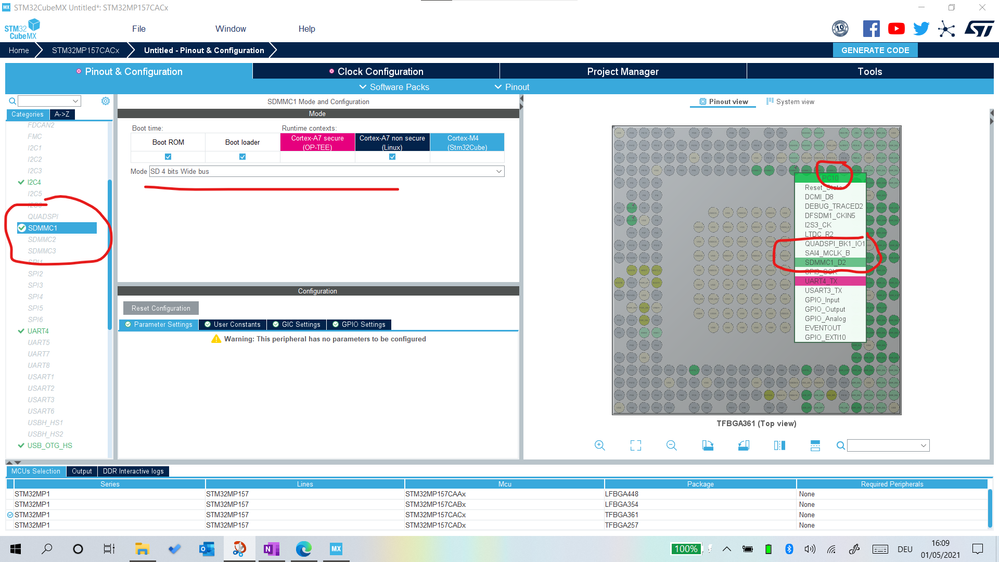Screen dimensions: 999x562
Task: Open Outlook from the taskbar
Action: pyautogui.click(x=206, y=549)
